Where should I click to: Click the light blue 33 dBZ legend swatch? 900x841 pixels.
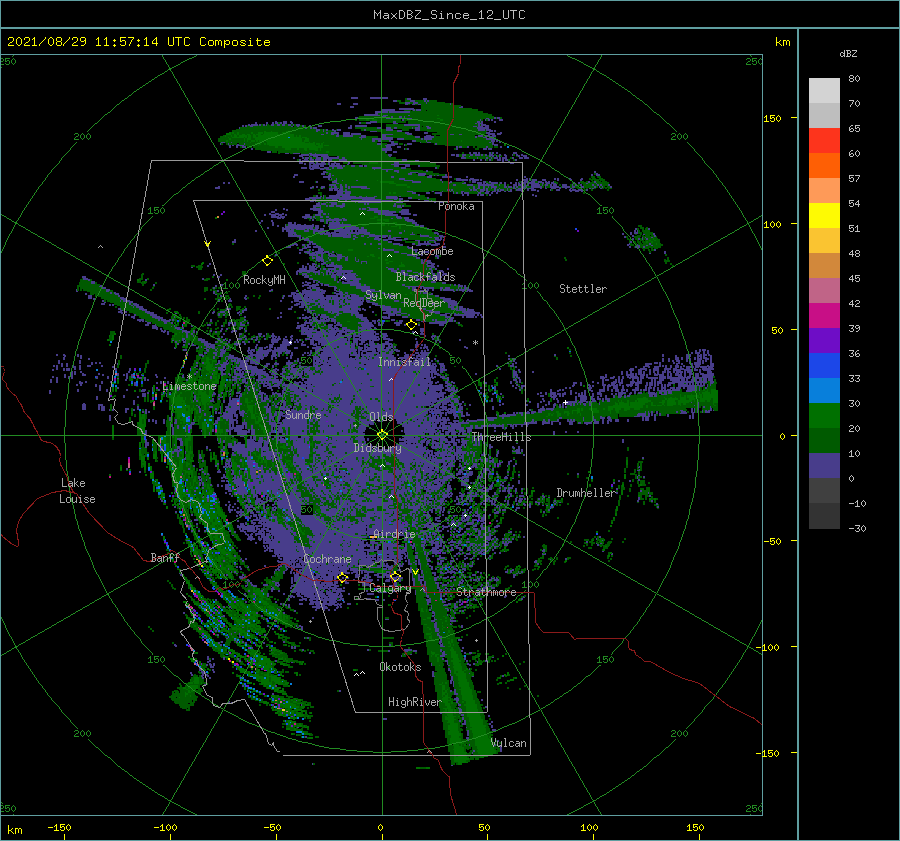[824, 390]
